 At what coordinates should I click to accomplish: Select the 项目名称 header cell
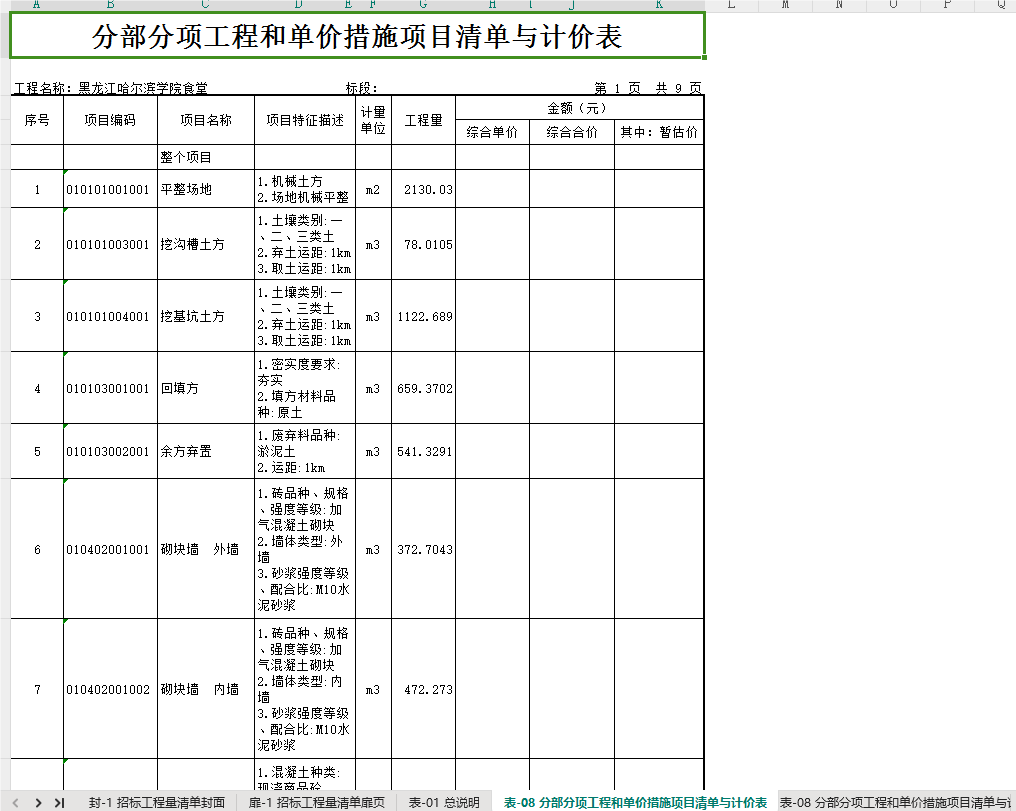(x=206, y=120)
